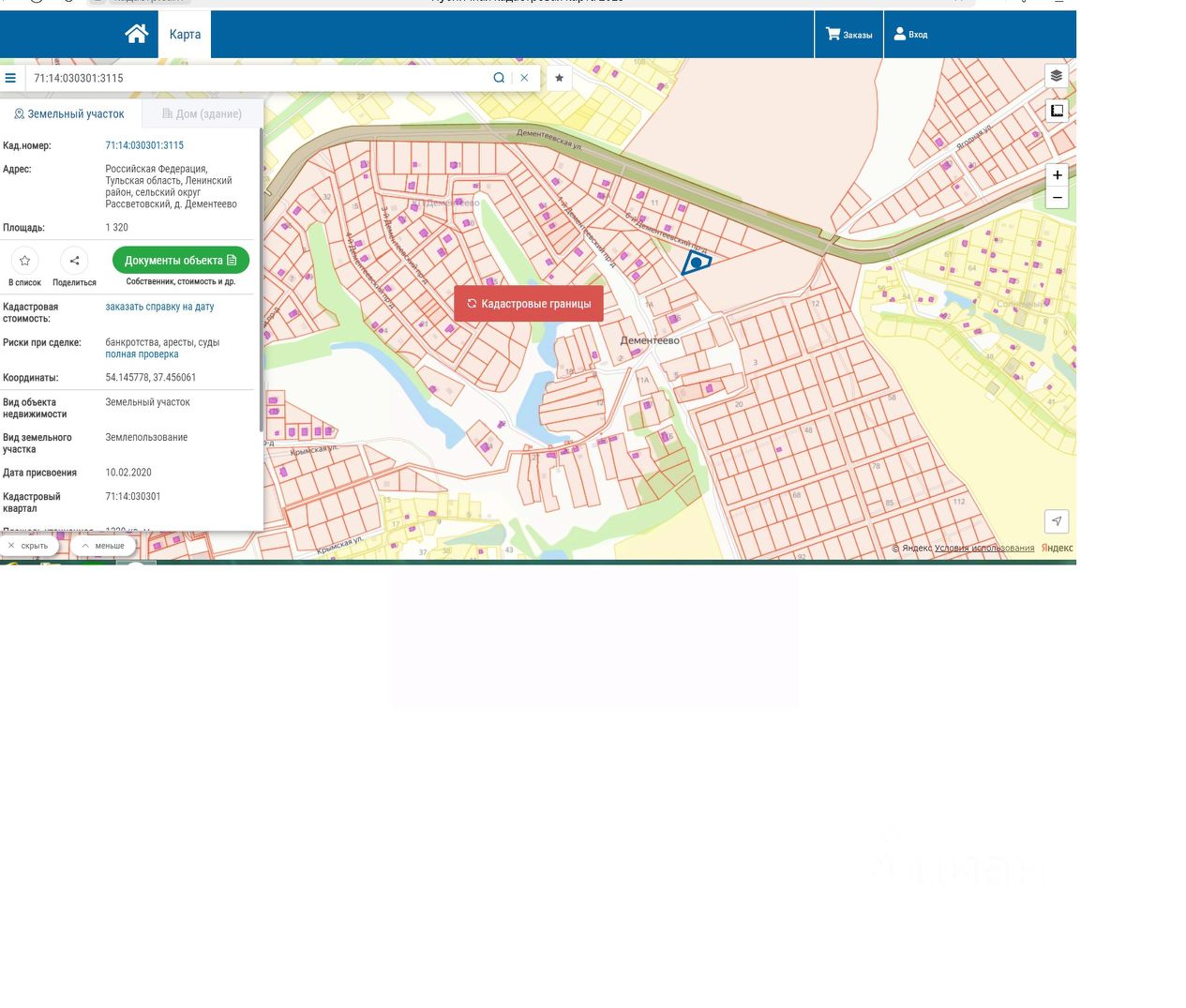Hide the info panel with скрыть
The image size is (1186, 1008).
[x=28, y=546]
